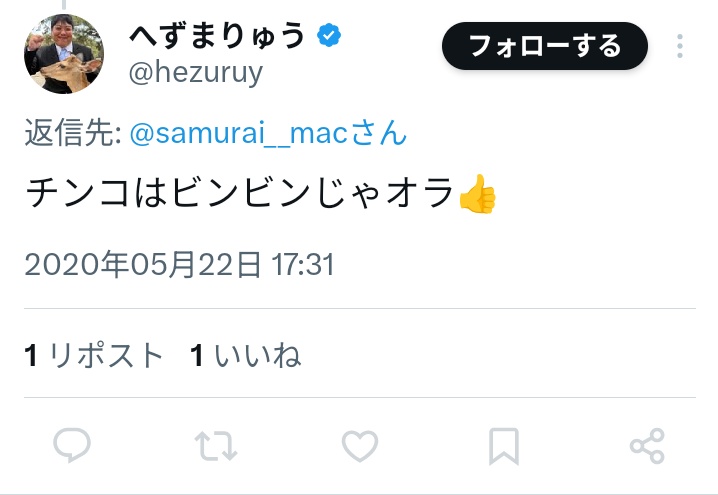Bookmark this tweet
Screen dimensions: 718x495
tap(504, 446)
